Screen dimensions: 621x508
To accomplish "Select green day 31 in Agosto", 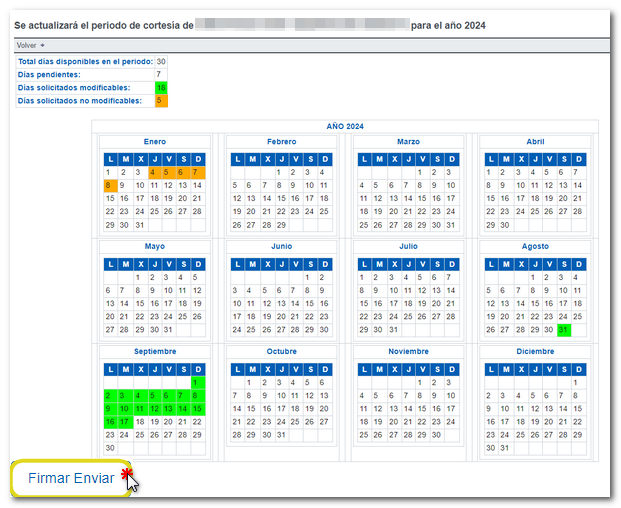I will [564, 329].
